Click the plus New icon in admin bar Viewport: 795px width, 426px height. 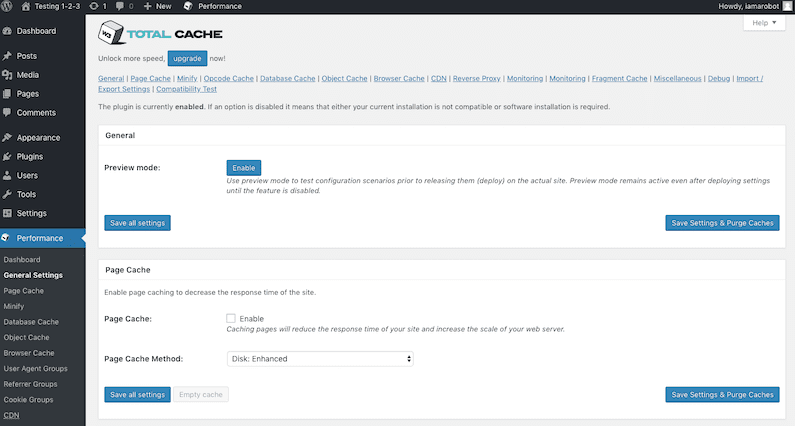[x=148, y=6]
